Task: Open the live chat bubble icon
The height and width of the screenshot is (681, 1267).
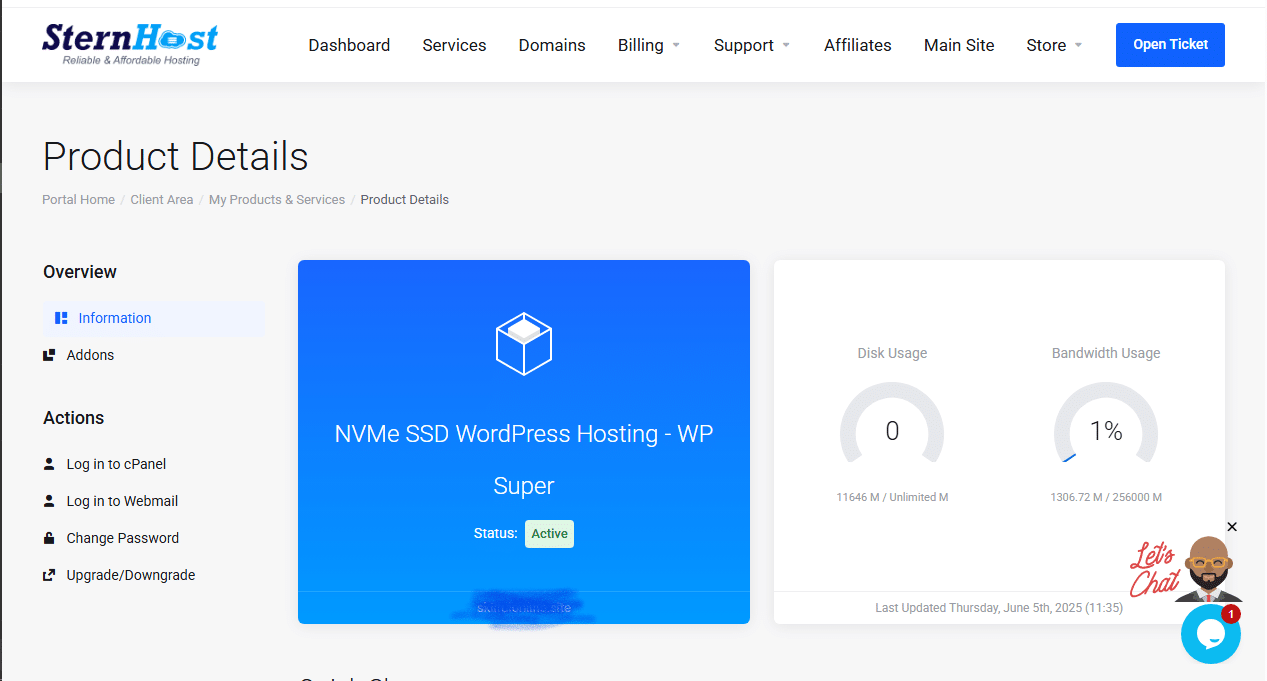Action: click(1210, 634)
